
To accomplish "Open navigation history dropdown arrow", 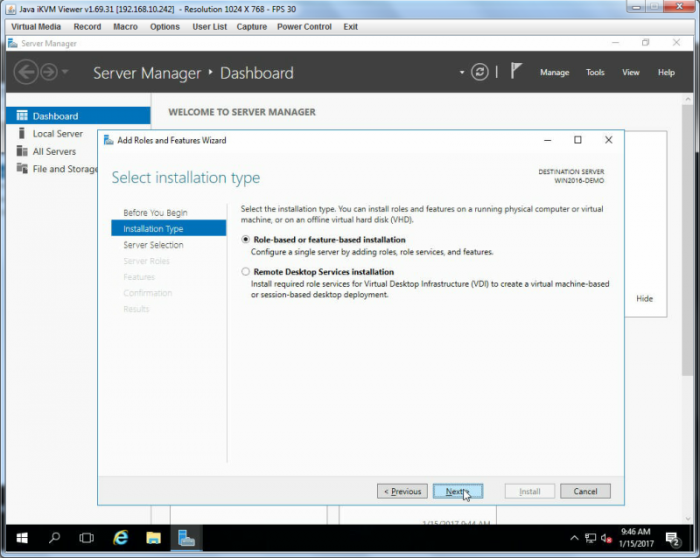I will coord(65,71).
